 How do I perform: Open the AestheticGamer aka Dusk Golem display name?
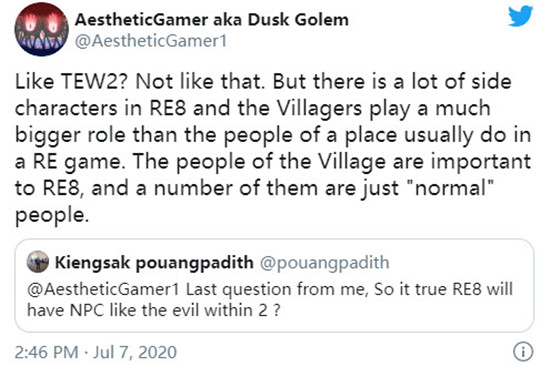[212, 20]
